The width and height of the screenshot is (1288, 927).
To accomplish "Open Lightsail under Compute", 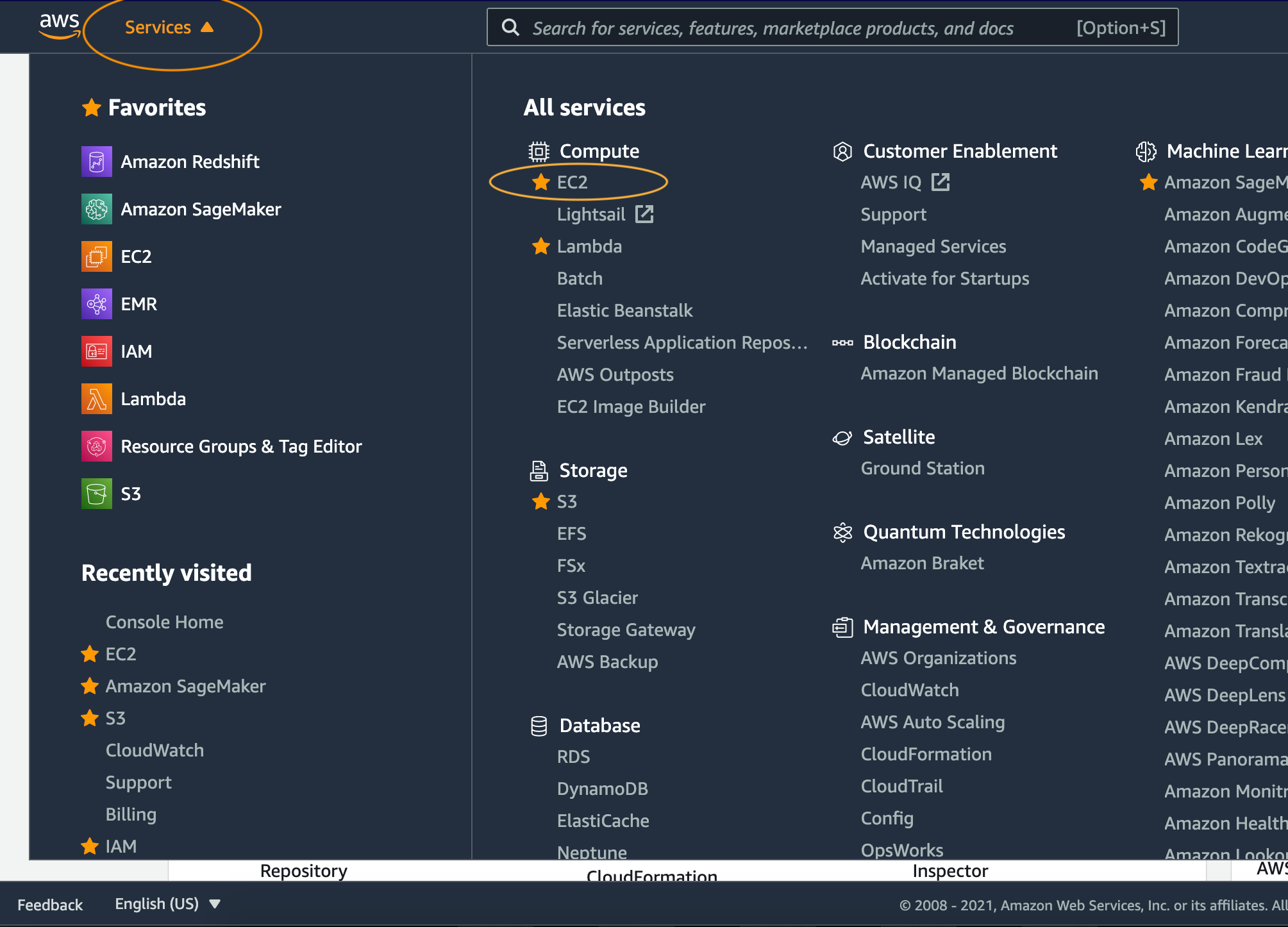I will click(591, 214).
